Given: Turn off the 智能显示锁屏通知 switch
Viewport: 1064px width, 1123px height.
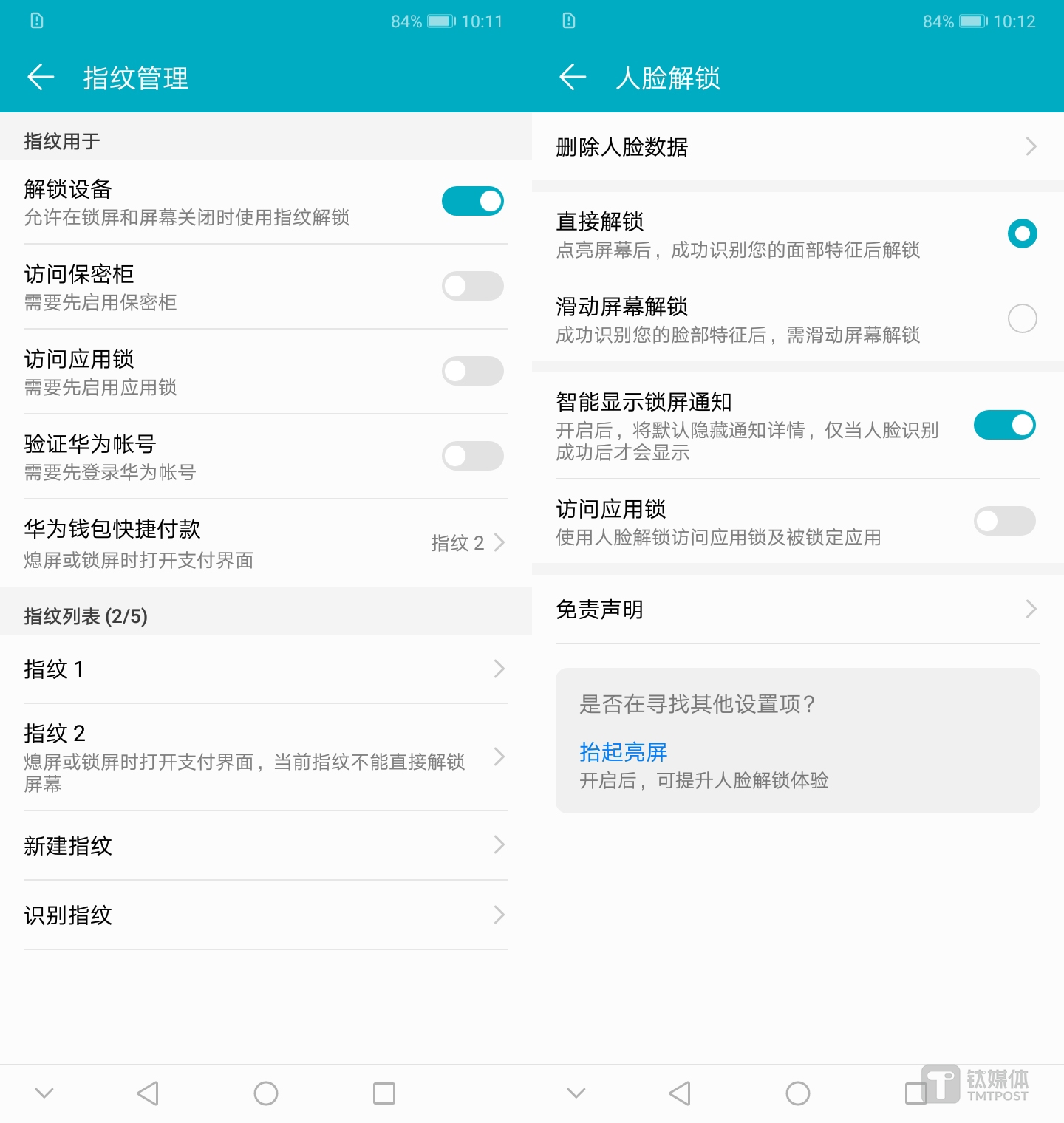Looking at the screenshot, I should (1005, 425).
